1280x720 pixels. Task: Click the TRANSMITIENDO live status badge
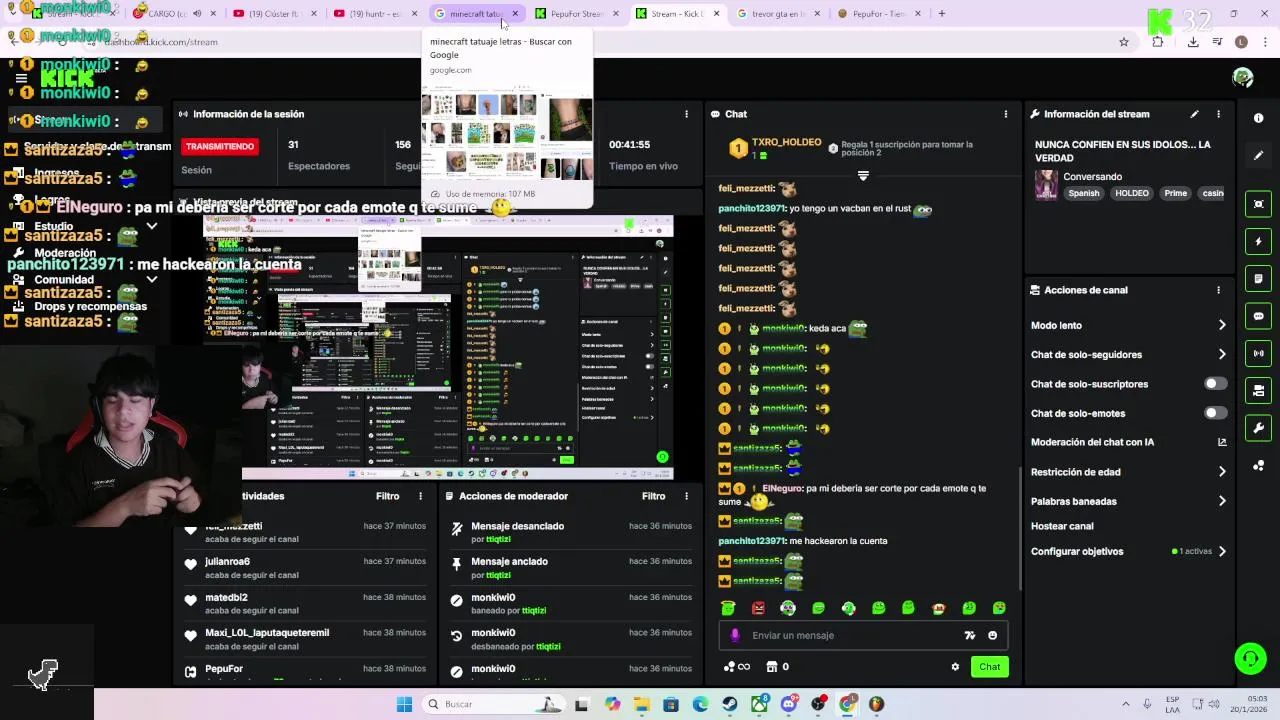[220, 146]
